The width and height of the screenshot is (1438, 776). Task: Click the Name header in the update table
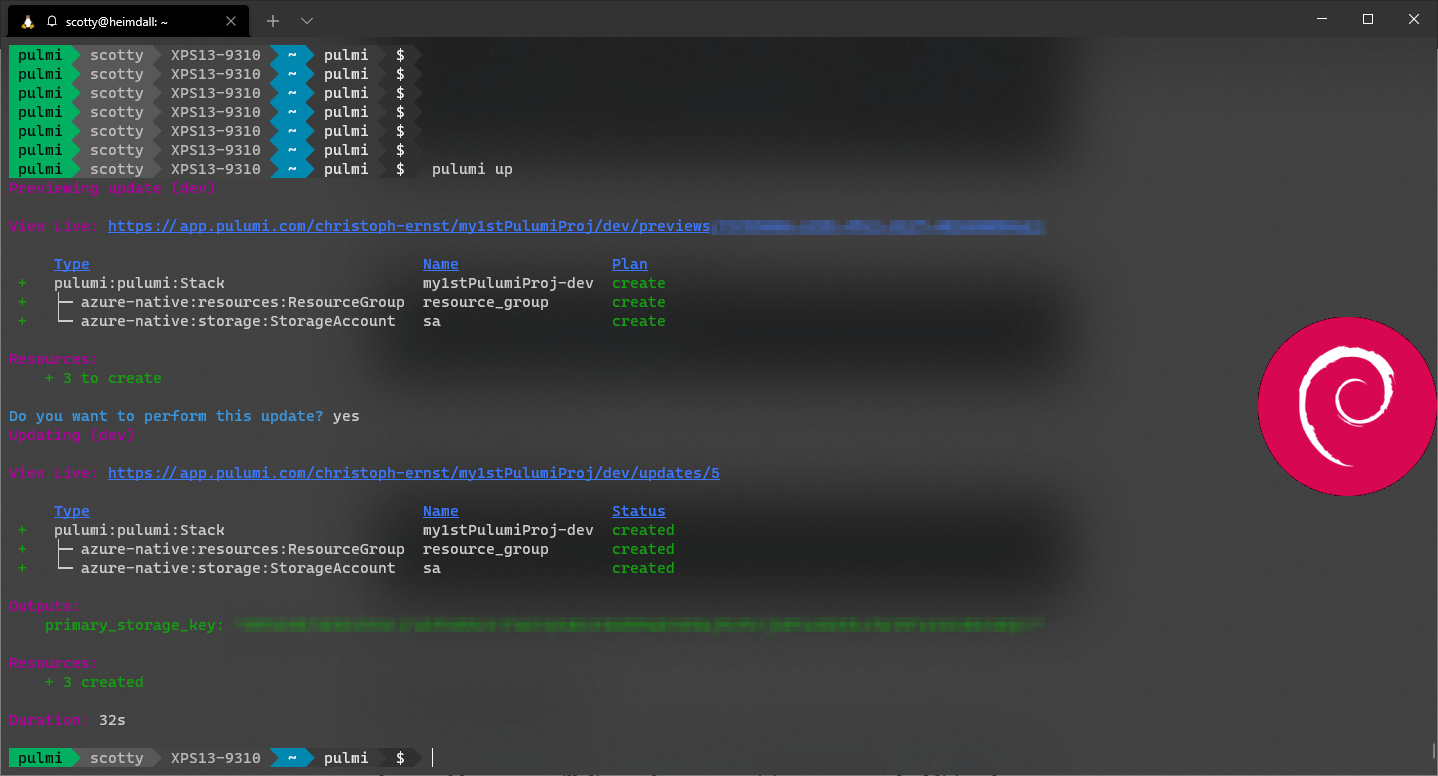click(441, 511)
